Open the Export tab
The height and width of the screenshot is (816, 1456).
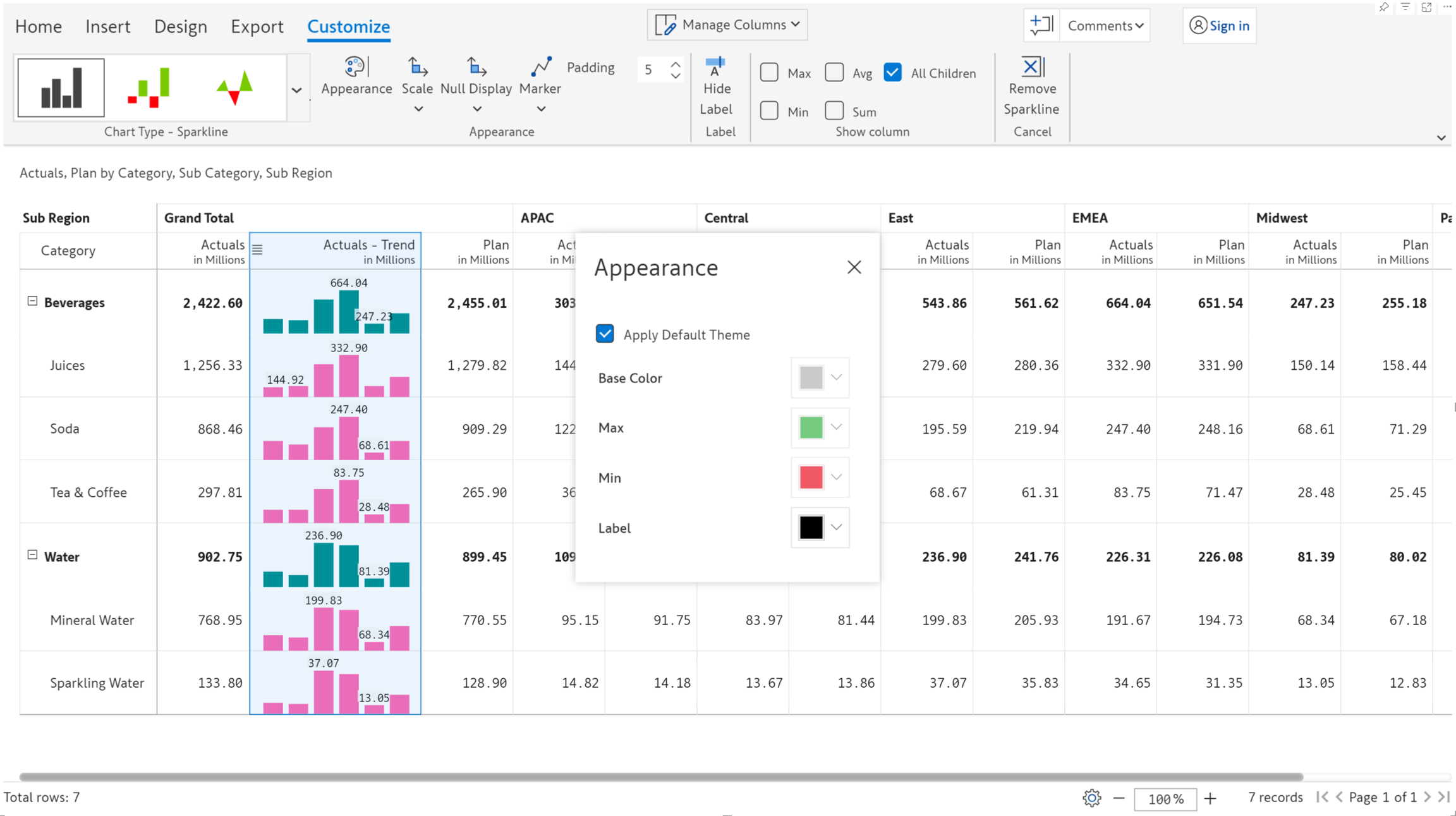(257, 27)
